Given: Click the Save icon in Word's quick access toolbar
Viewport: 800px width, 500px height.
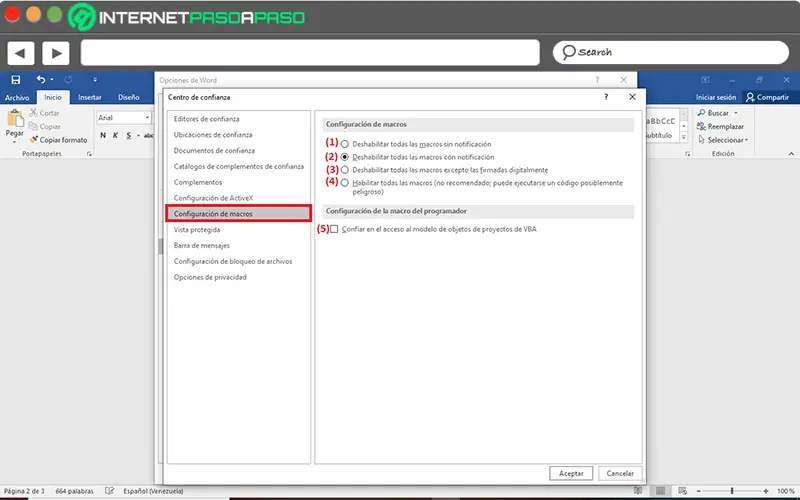Looking at the screenshot, I should [16, 80].
